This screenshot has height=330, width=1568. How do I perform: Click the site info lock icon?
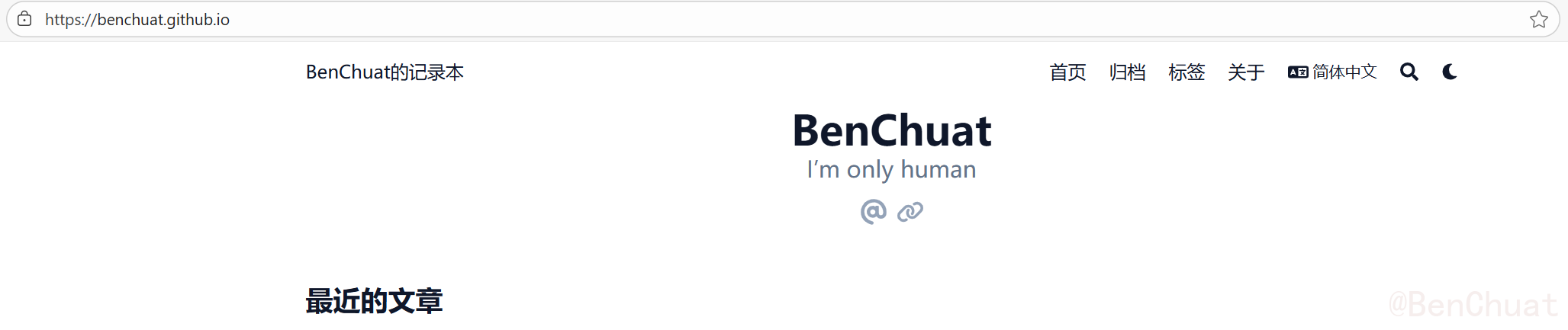(24, 19)
